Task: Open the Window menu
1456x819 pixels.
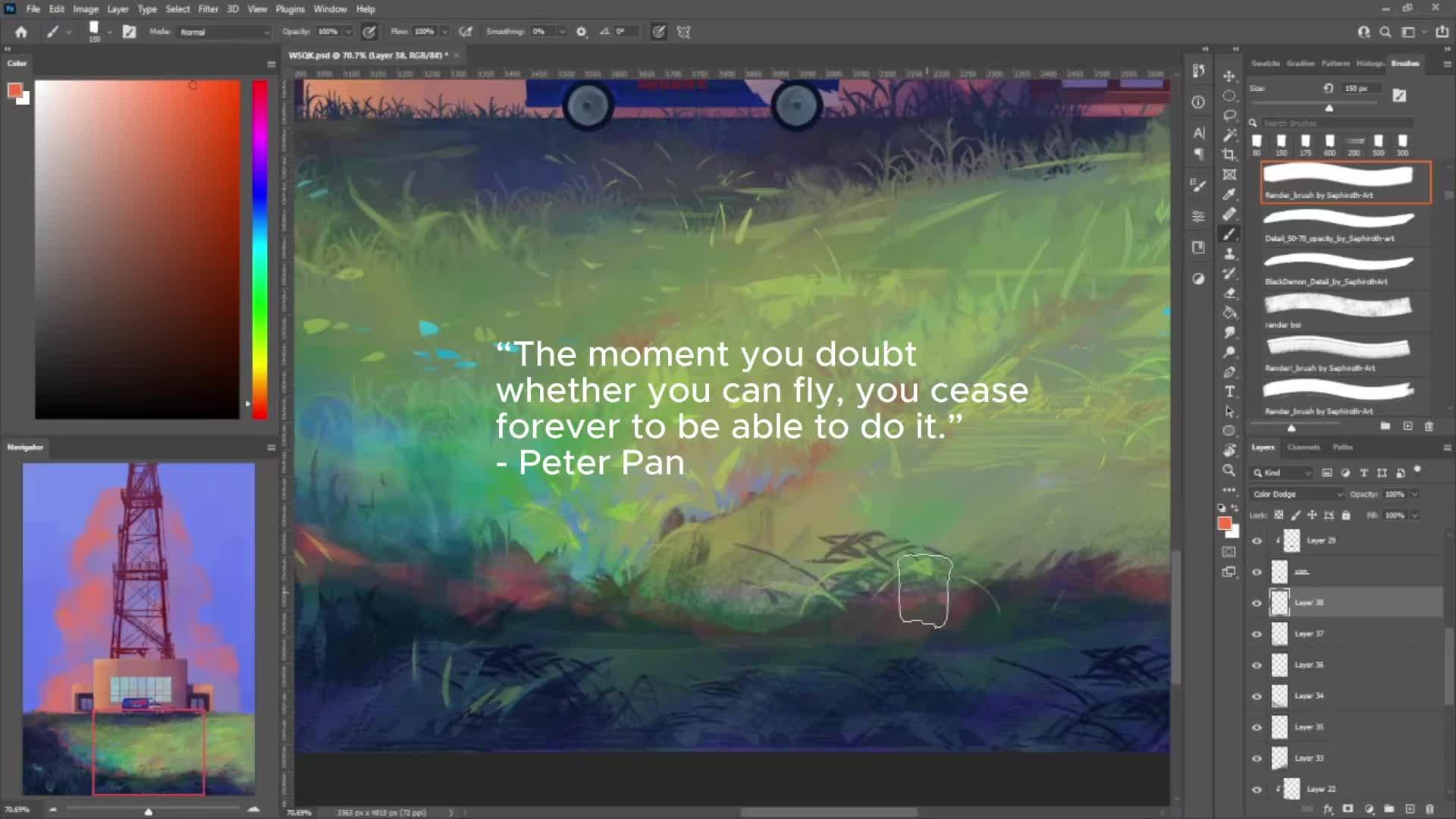Action: pyautogui.click(x=330, y=9)
